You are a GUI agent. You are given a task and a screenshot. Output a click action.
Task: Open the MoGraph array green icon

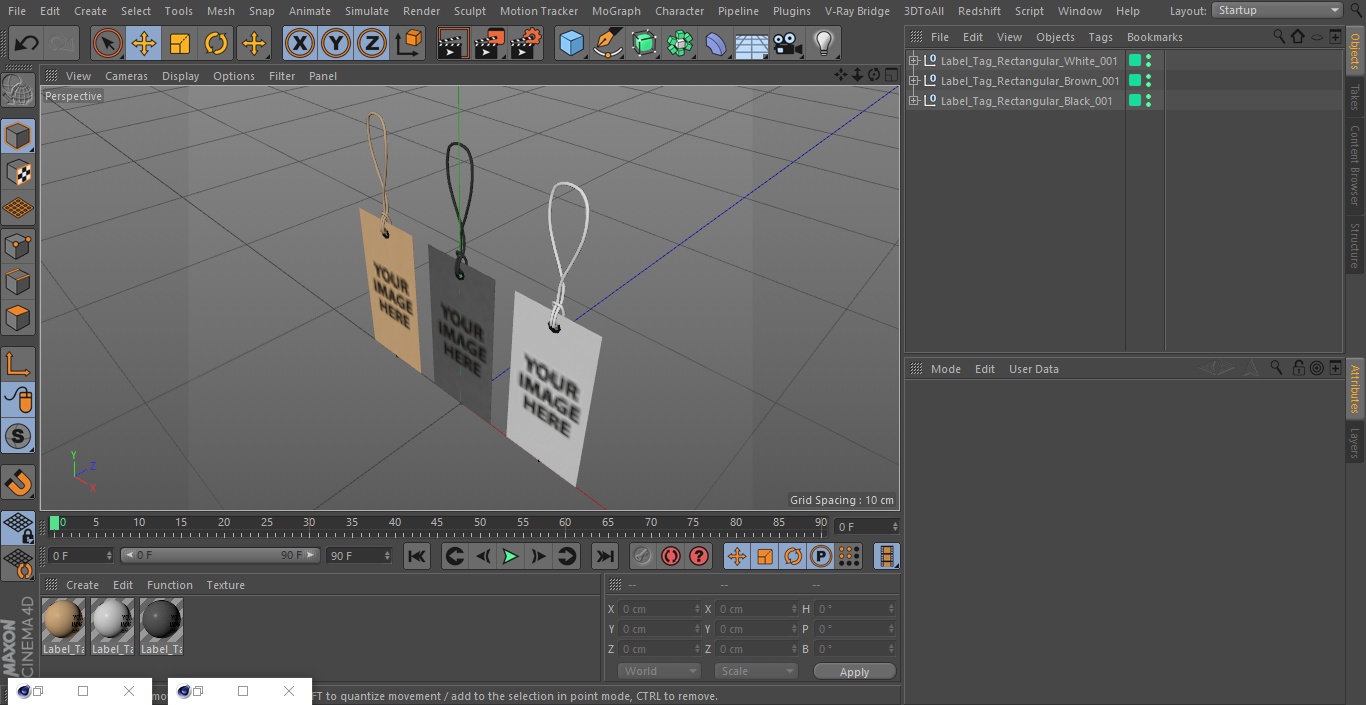point(680,43)
